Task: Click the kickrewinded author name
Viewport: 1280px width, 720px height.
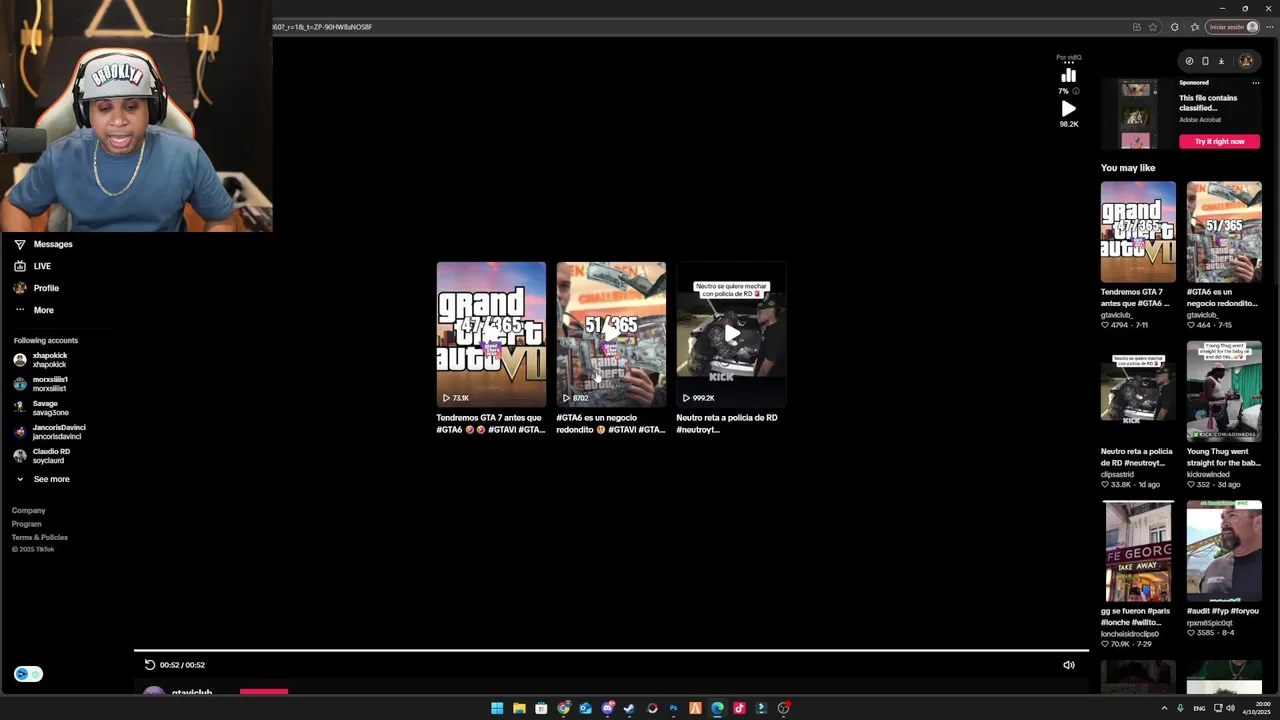Action: (1209, 474)
